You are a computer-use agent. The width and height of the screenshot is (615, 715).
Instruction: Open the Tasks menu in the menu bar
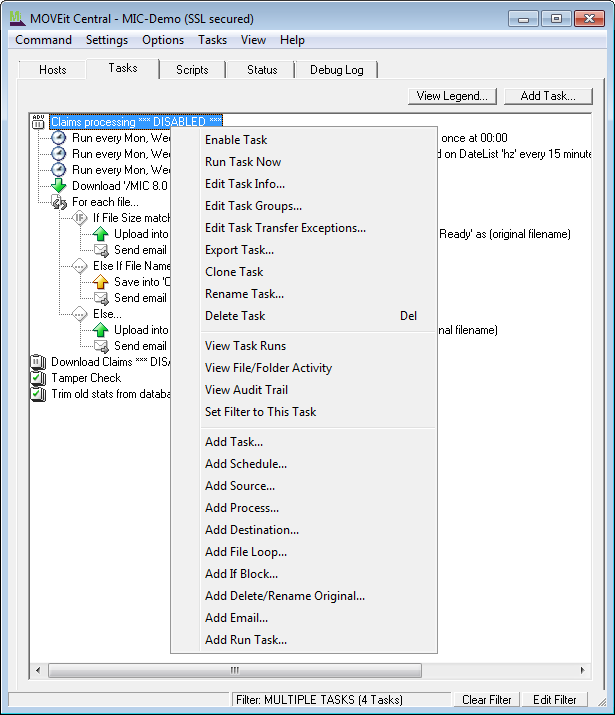coord(212,40)
